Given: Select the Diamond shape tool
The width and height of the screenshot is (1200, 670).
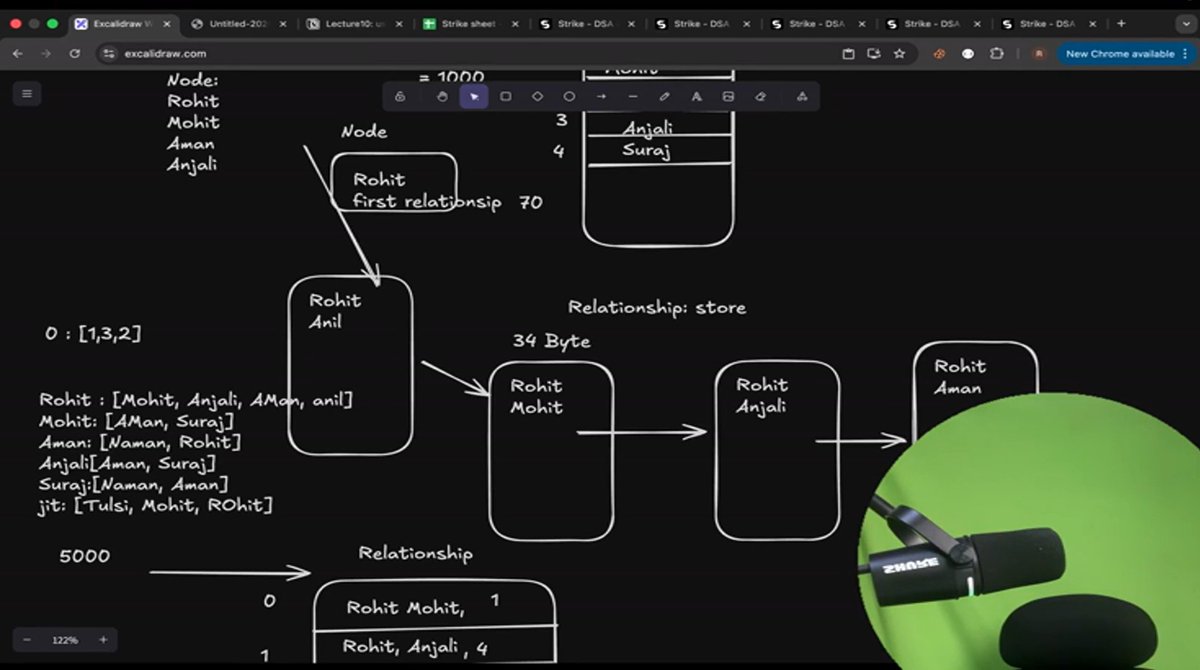Looking at the screenshot, I should tap(537, 97).
